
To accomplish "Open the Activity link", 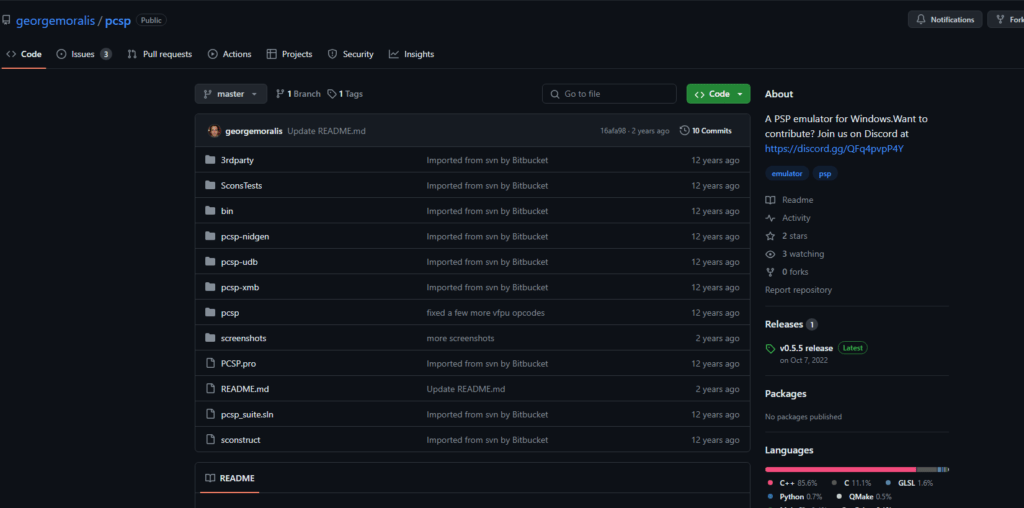I will (x=788, y=218).
